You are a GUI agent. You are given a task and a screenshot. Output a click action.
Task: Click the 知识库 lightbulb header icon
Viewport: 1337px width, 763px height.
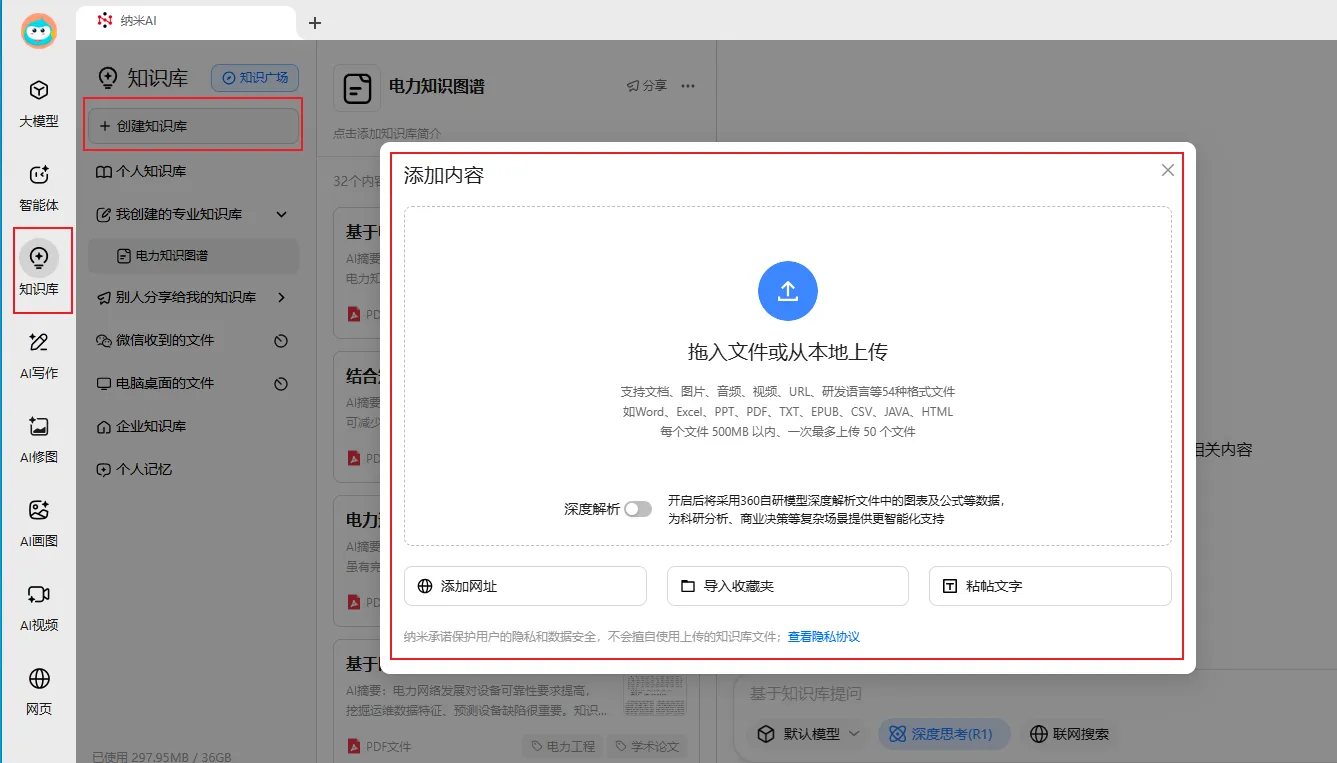point(107,78)
